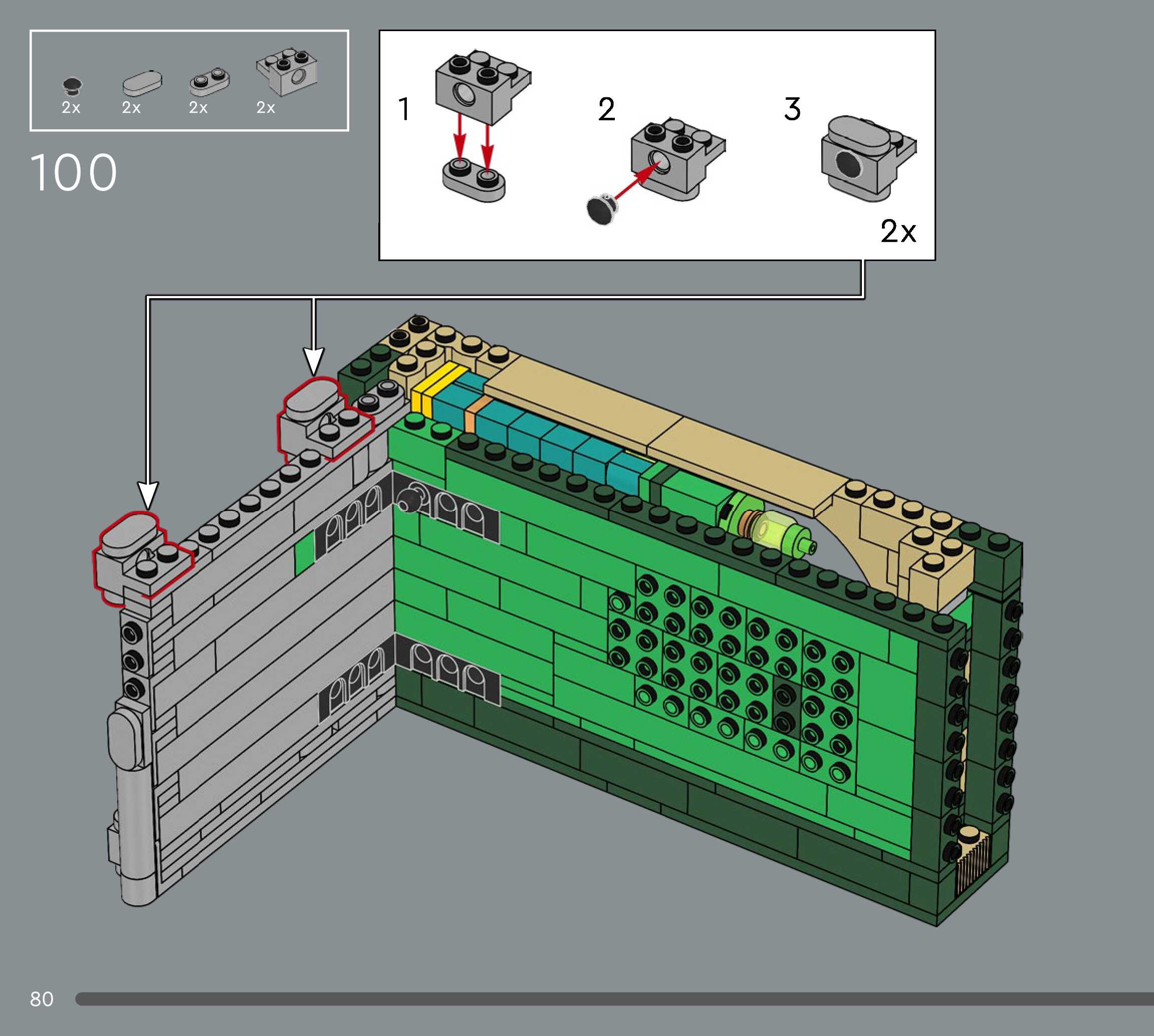Select the gray bracket brick in parts list

287,72
